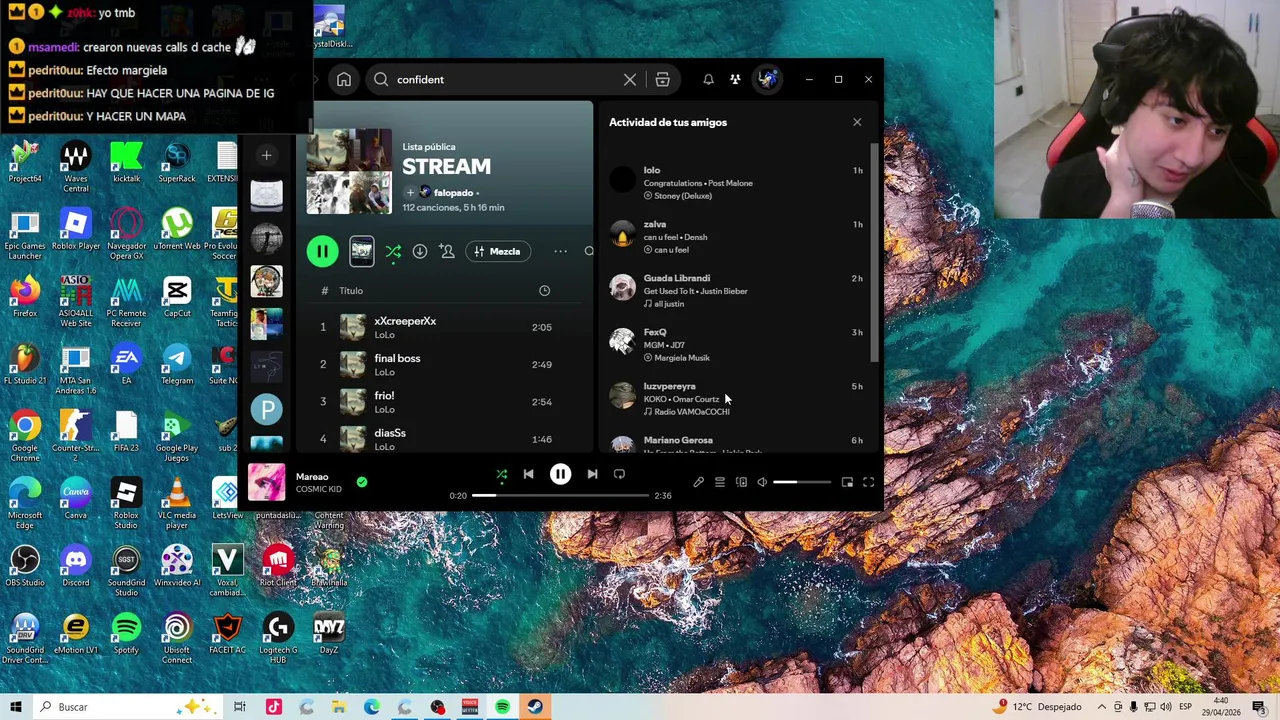1280x720 pixels.
Task: Click the STREAM playlist cover image
Action: pos(349,171)
